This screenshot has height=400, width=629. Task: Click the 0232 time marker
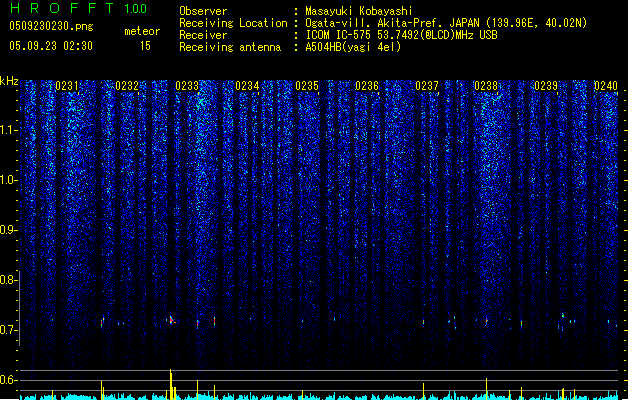click(x=127, y=86)
